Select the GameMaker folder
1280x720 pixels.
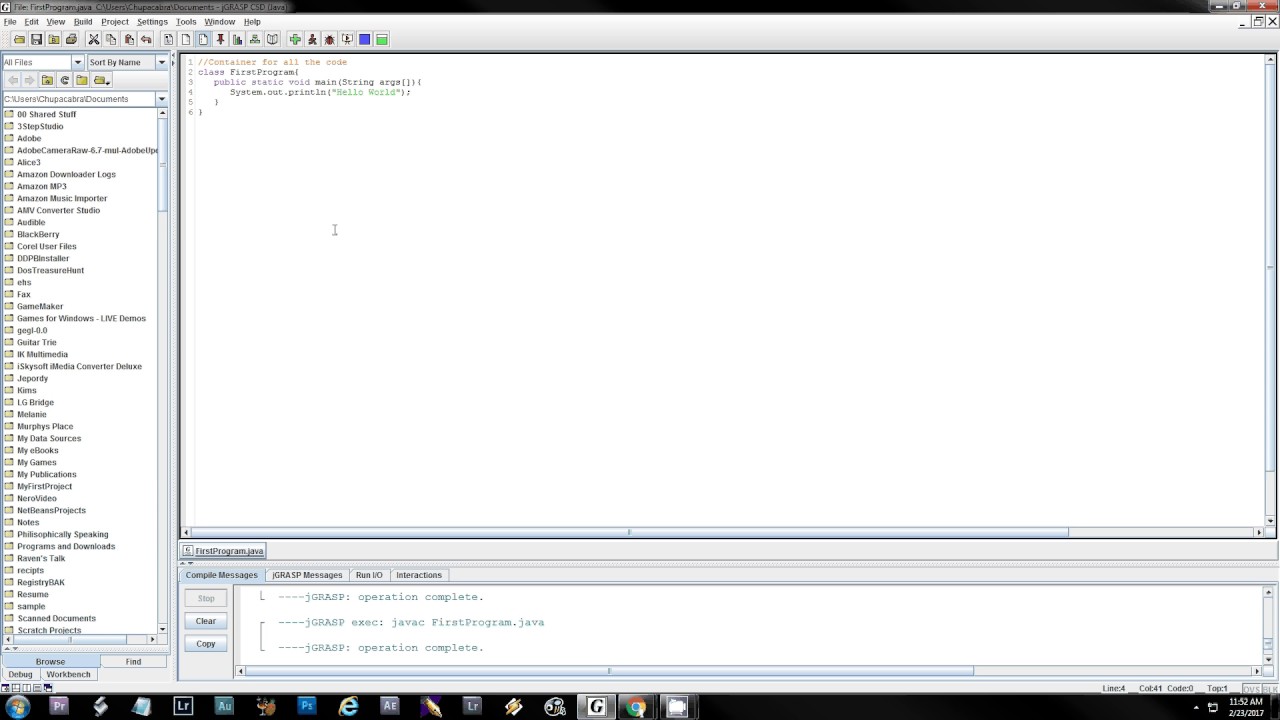click(39, 306)
